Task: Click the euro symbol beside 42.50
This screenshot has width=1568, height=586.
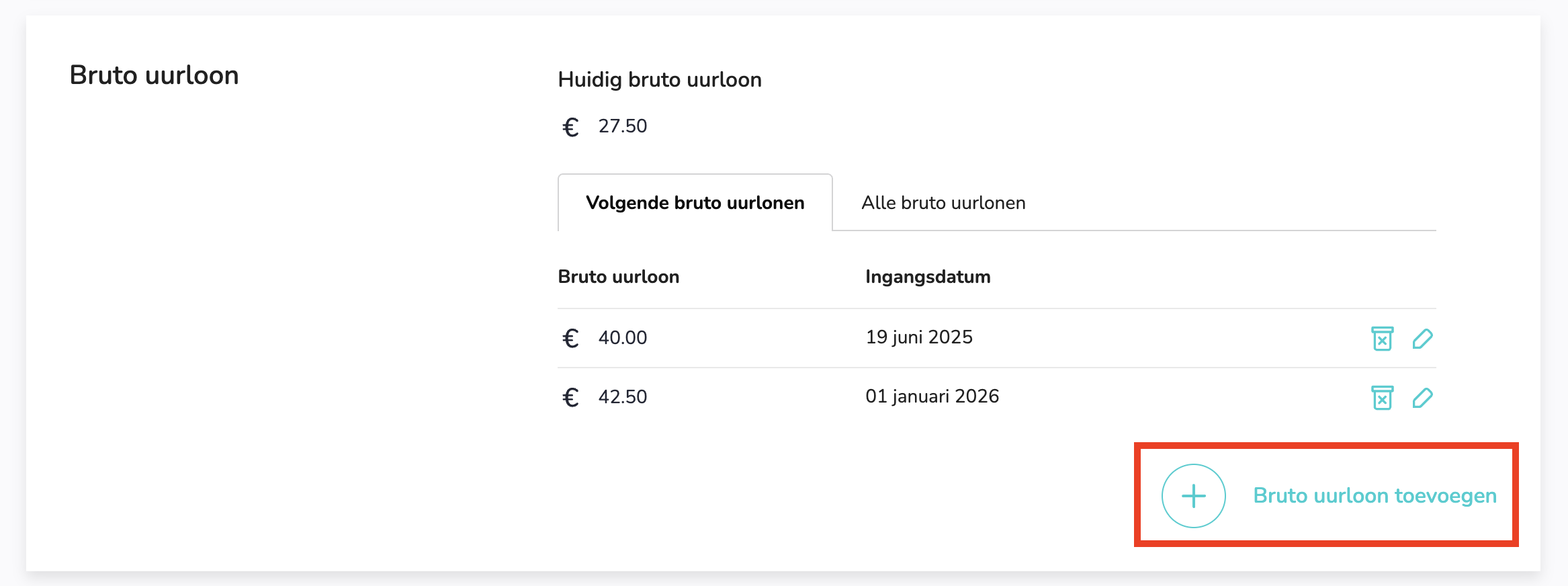Action: point(570,396)
